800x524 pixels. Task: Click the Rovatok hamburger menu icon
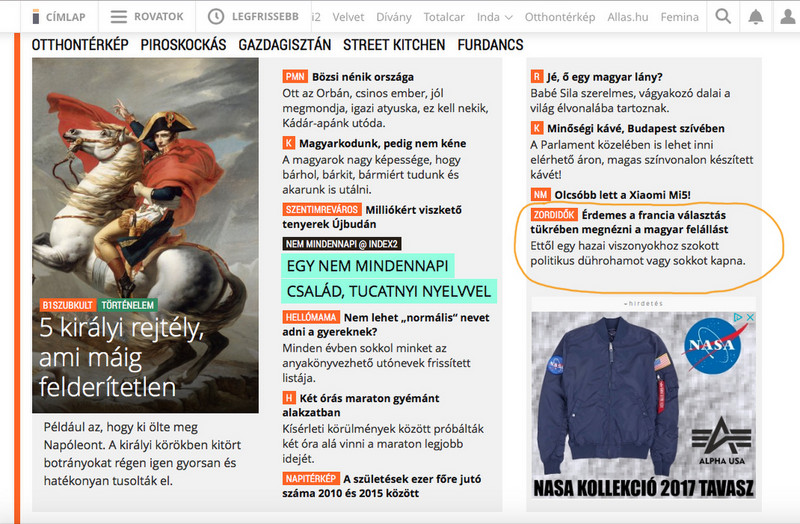118,17
